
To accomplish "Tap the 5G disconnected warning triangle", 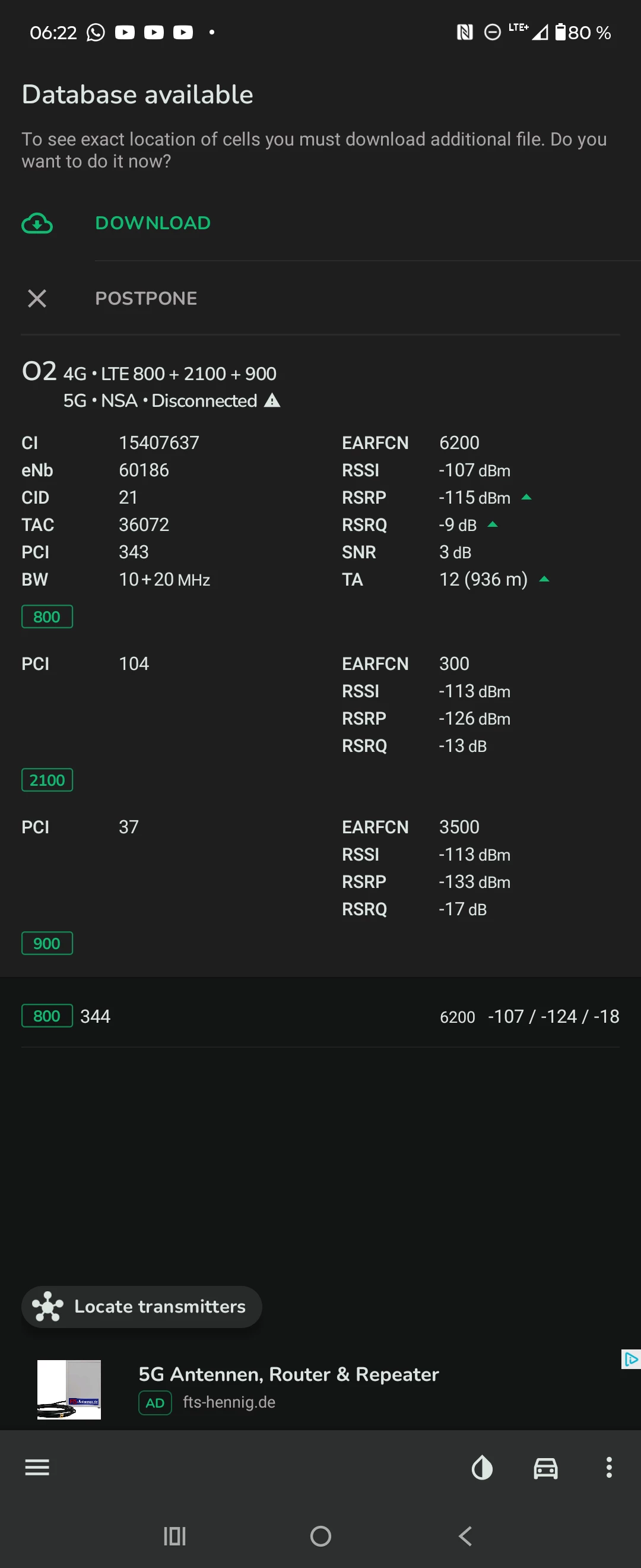I will click(272, 400).
